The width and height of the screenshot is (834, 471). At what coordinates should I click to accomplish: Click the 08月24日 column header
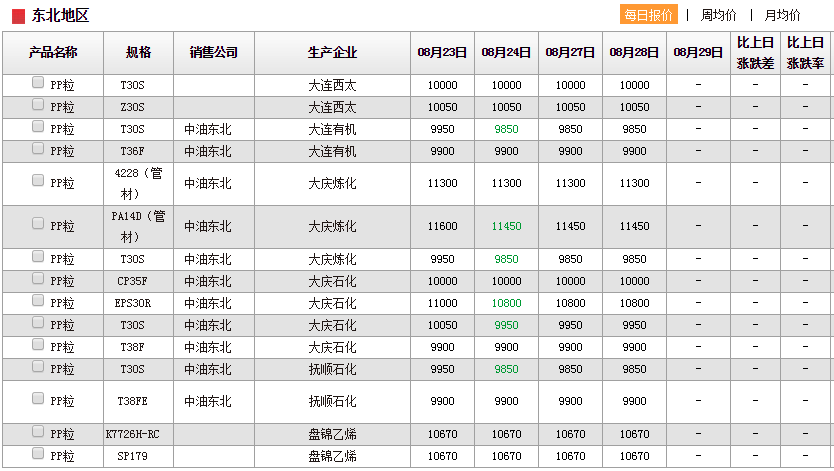point(506,53)
